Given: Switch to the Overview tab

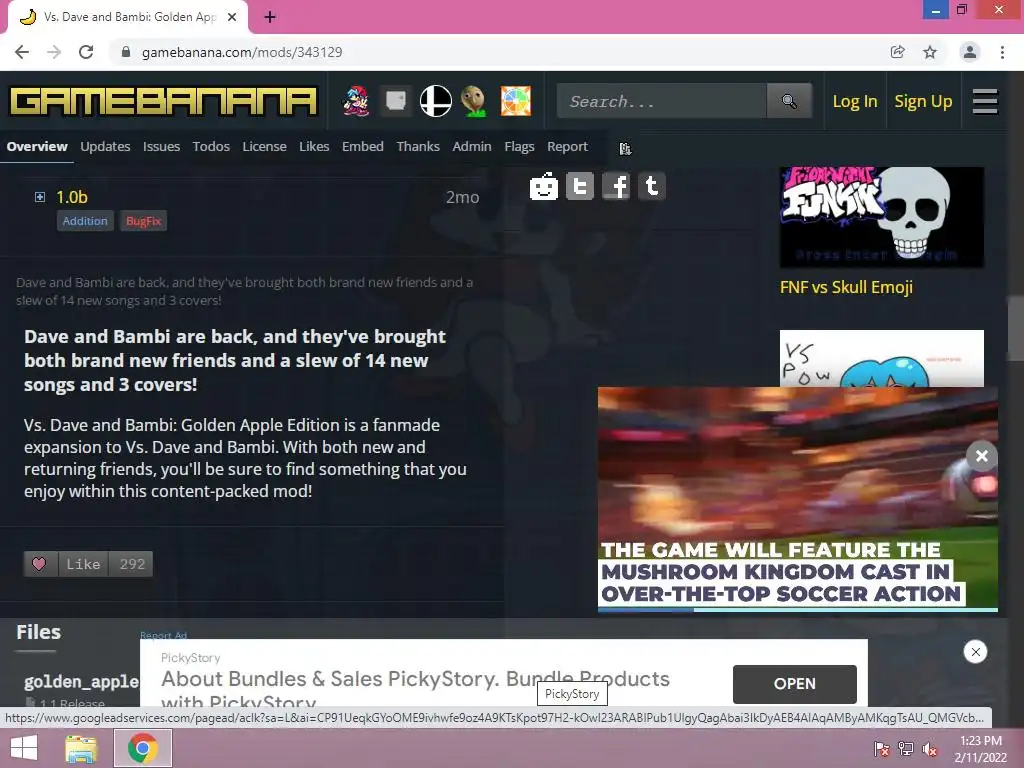Looking at the screenshot, I should click(x=37, y=146).
